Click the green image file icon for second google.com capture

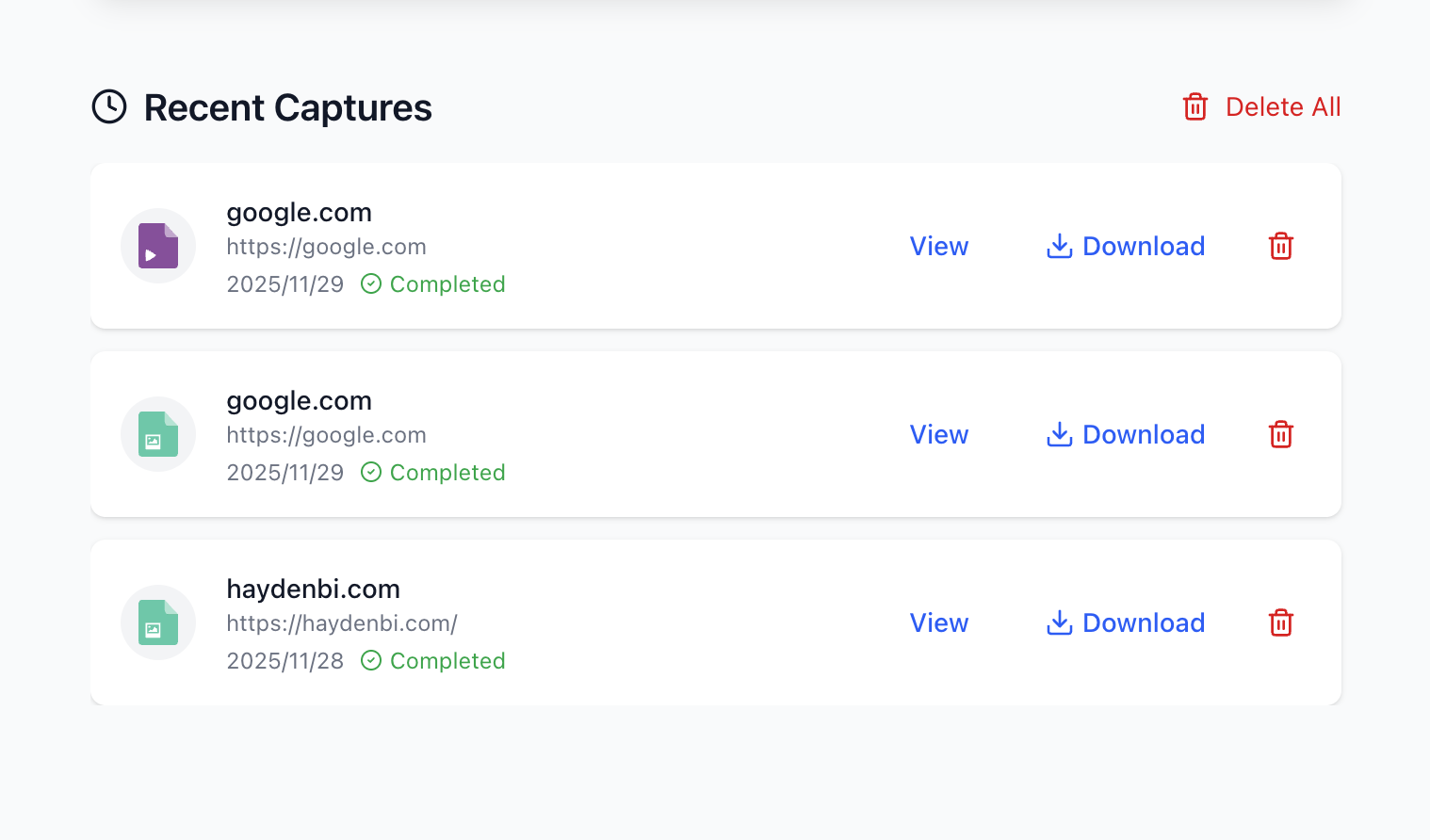tap(157, 434)
